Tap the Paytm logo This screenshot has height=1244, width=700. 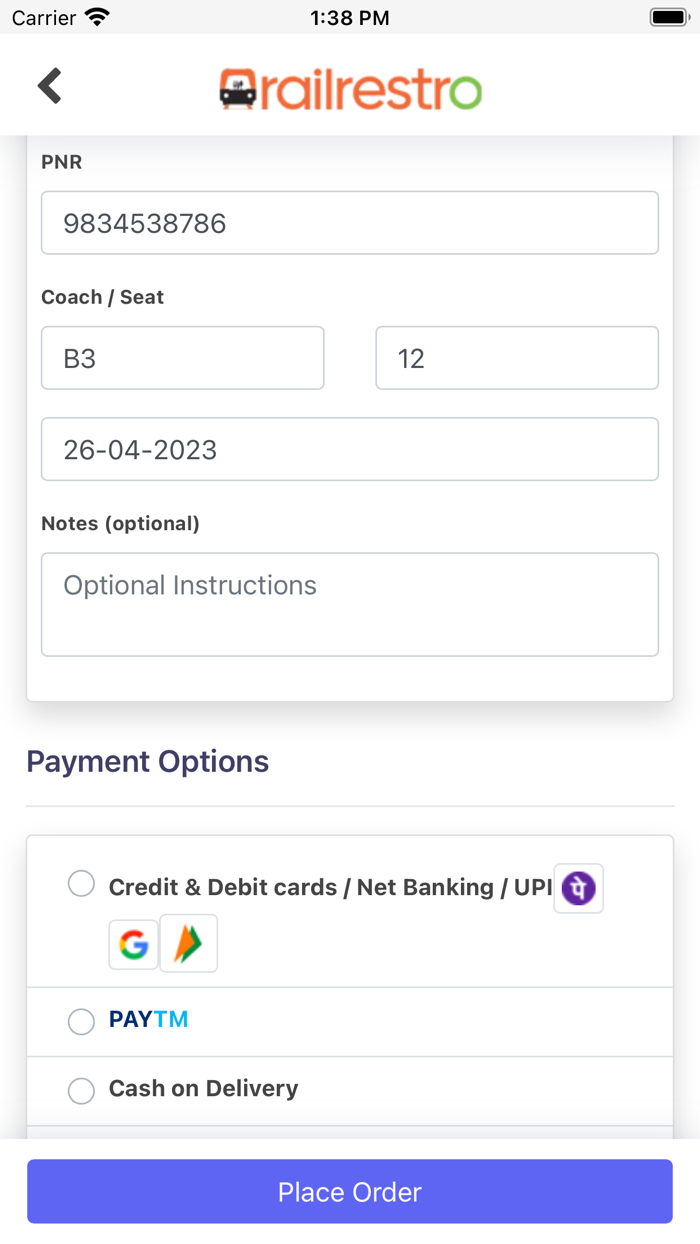(x=148, y=1020)
